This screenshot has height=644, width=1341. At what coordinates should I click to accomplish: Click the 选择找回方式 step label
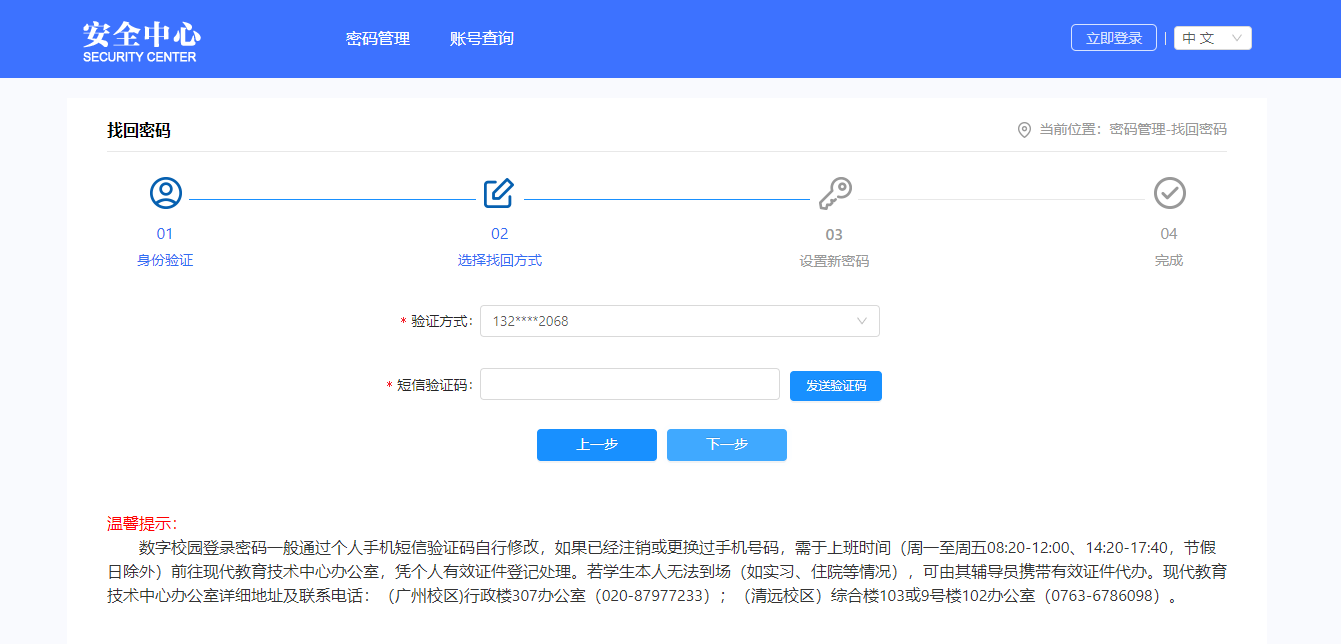point(499,260)
